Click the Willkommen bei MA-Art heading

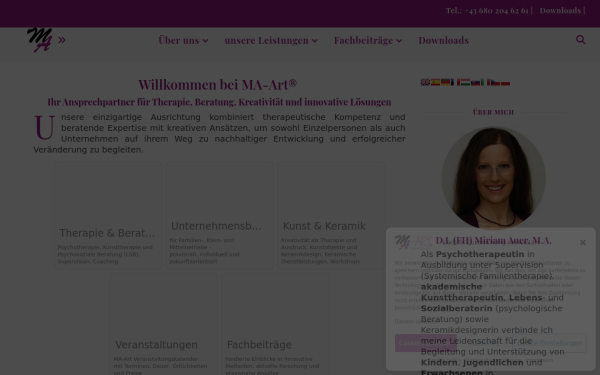click(x=217, y=84)
